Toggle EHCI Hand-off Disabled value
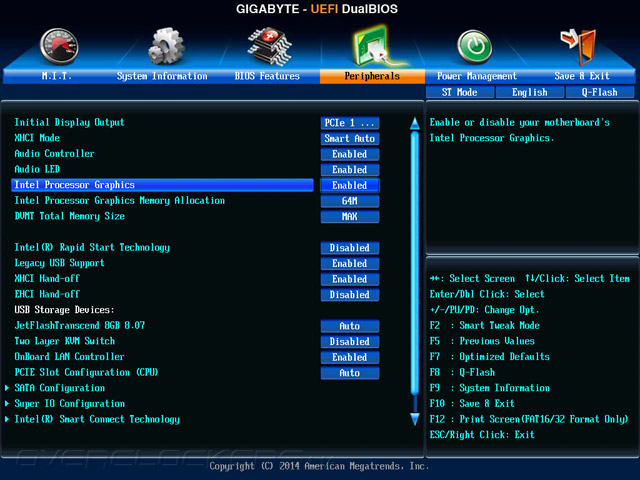Screen dimensions: 640x480 [x=350, y=295]
